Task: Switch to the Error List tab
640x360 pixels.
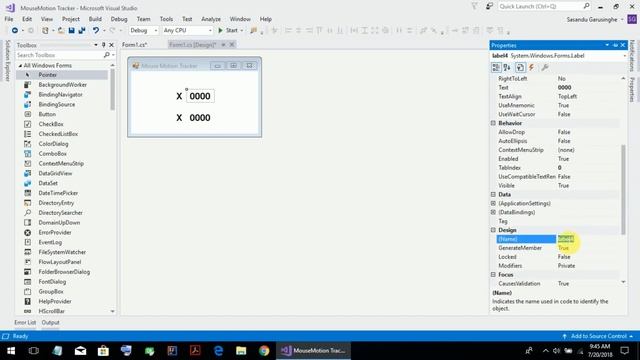Action: click(x=25, y=322)
